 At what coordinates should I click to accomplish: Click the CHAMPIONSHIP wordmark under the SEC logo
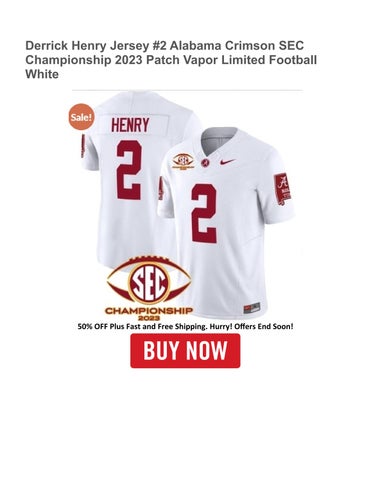pyautogui.click(x=149, y=311)
